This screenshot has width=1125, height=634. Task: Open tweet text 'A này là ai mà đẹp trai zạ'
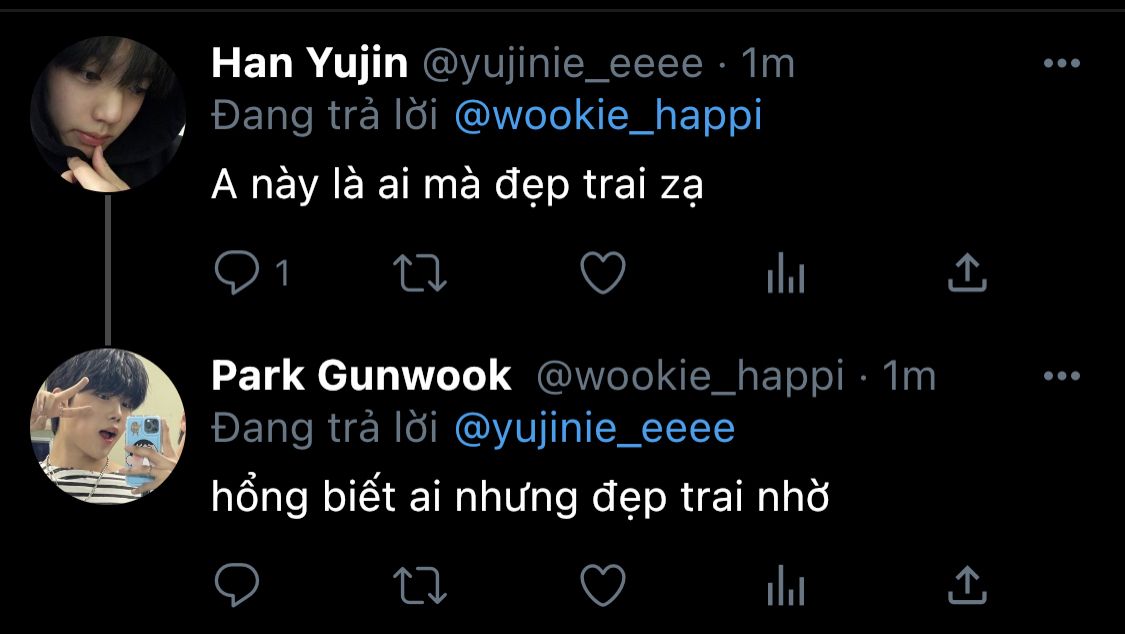(x=457, y=186)
